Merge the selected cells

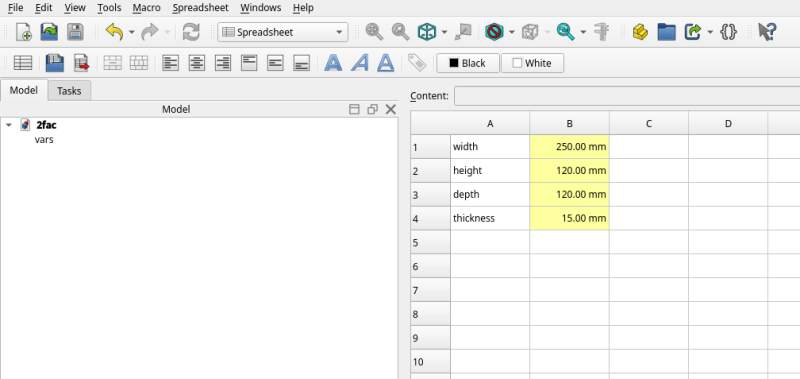click(113, 63)
